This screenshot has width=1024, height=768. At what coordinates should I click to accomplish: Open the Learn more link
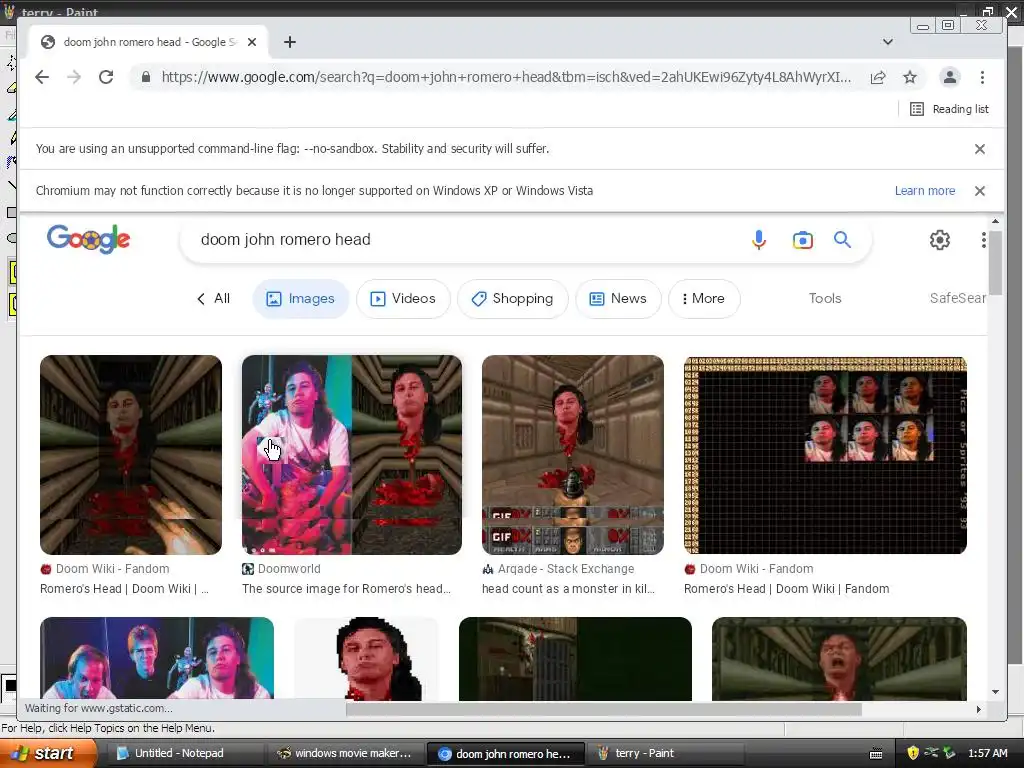pyautogui.click(x=925, y=191)
